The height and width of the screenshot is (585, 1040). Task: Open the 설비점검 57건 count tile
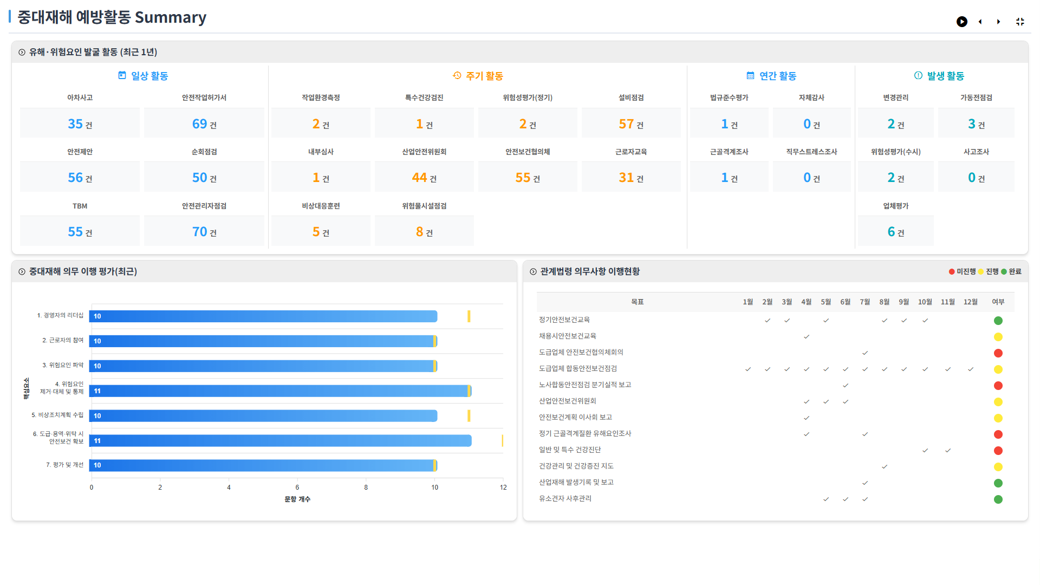click(x=631, y=124)
